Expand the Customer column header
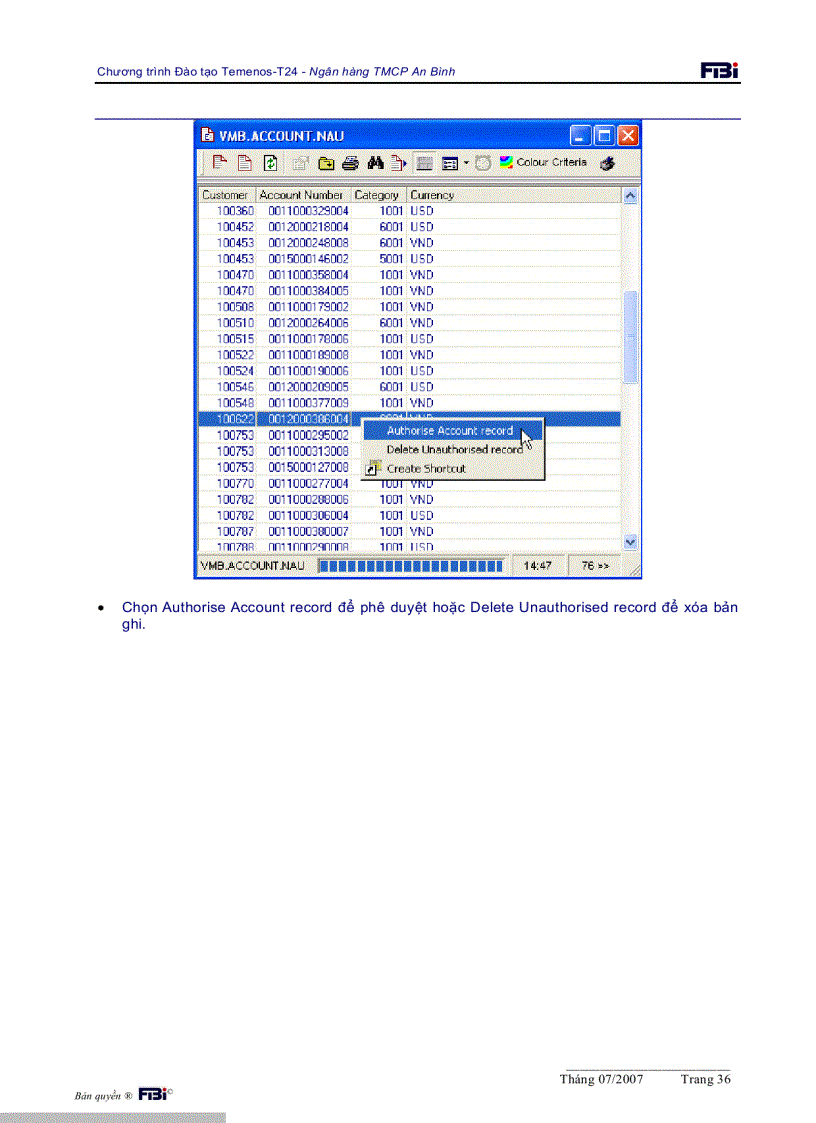The image size is (816, 1123). (x=226, y=195)
